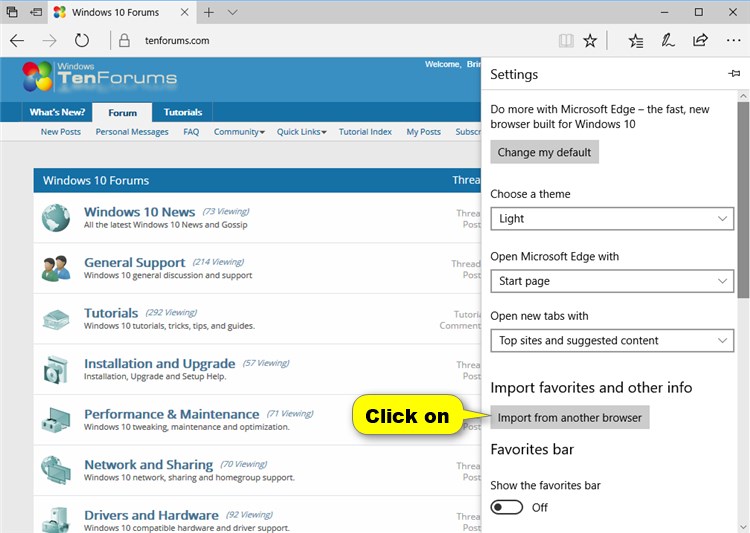The width and height of the screenshot is (750, 533).
Task: Go to the Tutorials tab in the site header
Action: tap(183, 112)
